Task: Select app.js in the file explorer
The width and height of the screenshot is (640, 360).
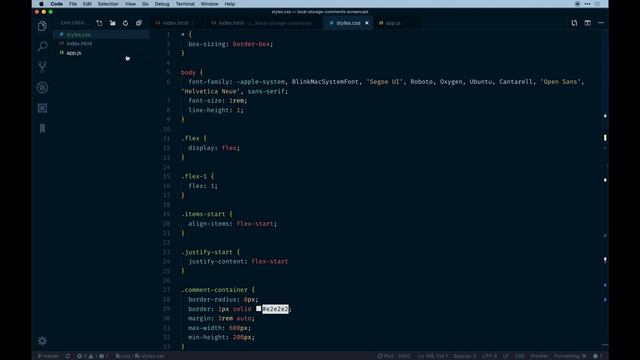Action: (x=101, y=53)
